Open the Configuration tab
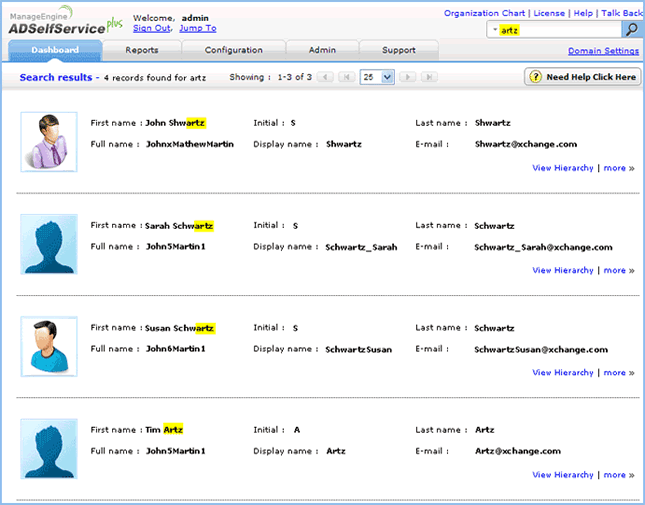645x505 pixels. click(x=233, y=50)
